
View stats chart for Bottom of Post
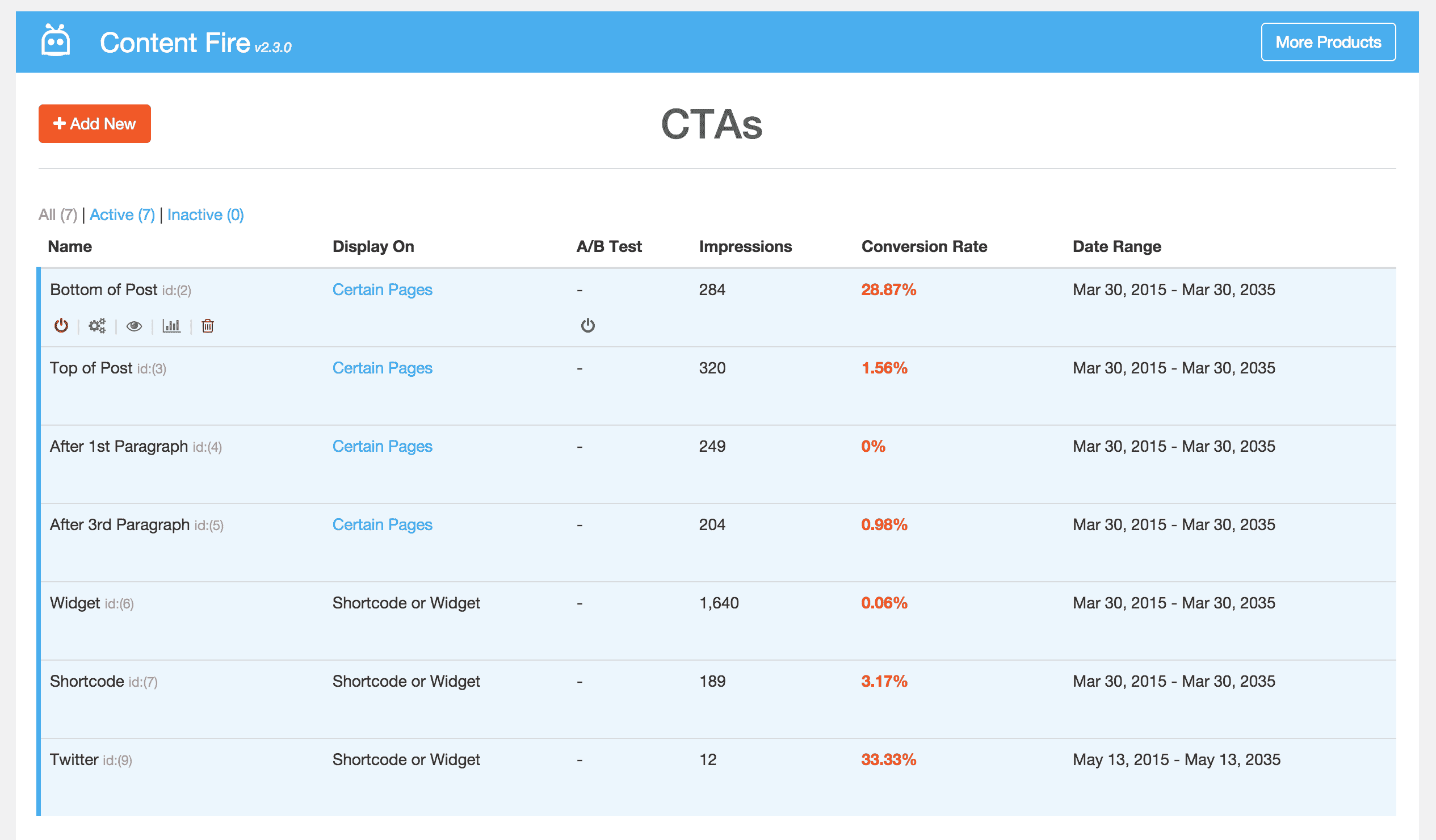(171, 325)
